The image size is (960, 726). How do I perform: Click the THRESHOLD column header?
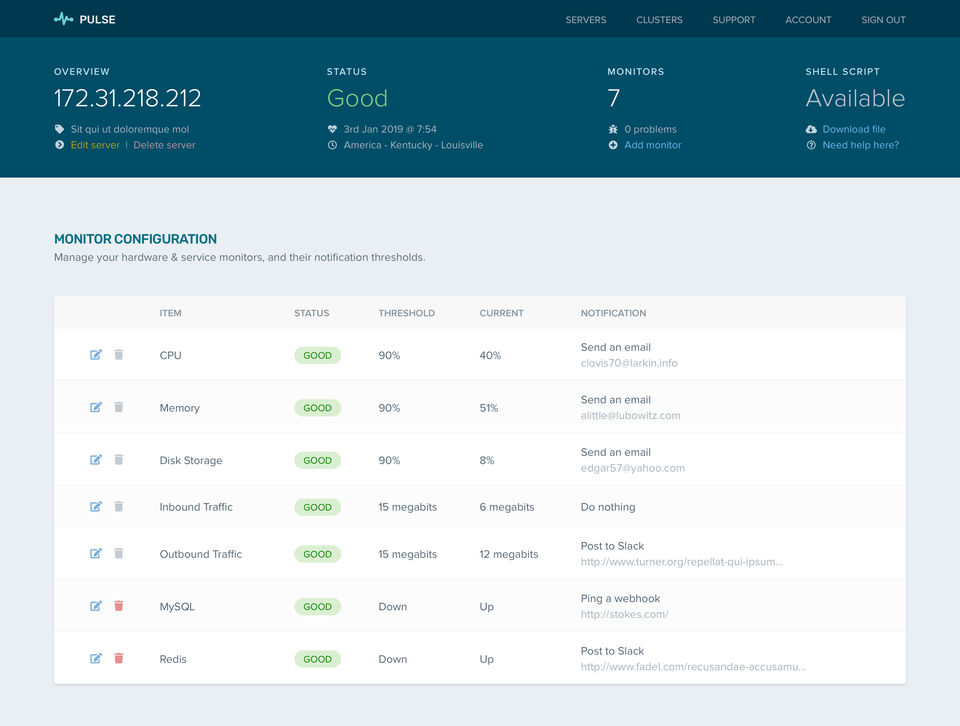pos(407,313)
